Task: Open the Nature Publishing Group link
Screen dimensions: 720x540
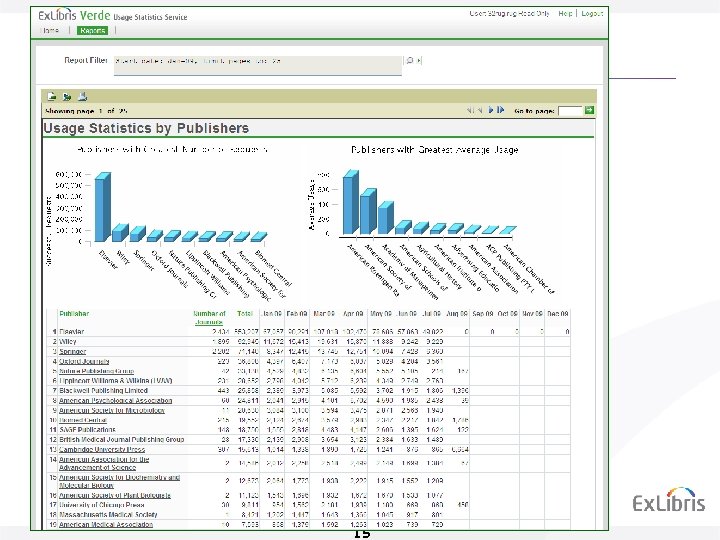Action: coord(96,371)
